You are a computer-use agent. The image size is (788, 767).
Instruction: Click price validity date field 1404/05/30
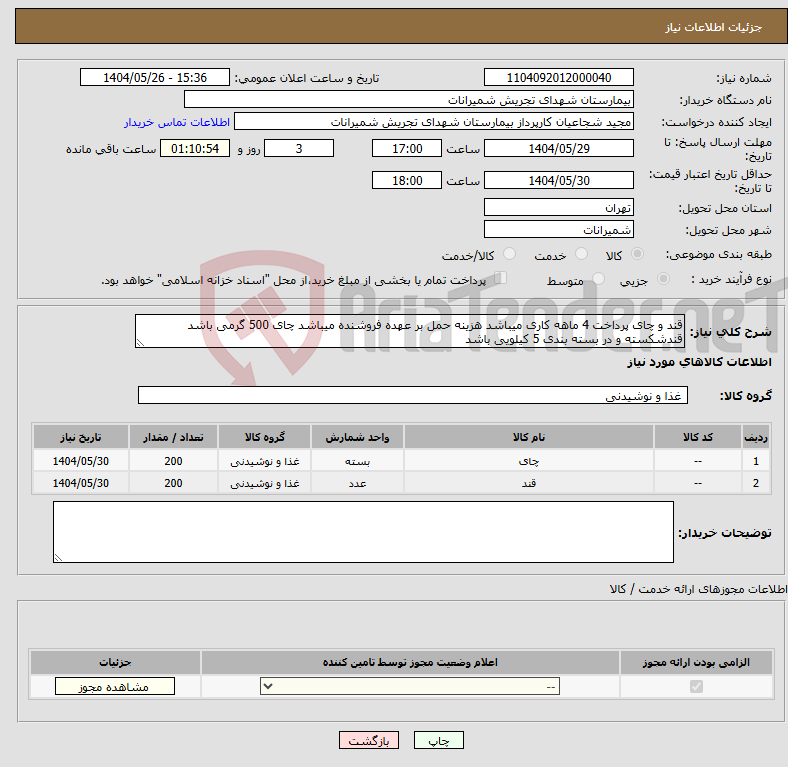point(558,180)
